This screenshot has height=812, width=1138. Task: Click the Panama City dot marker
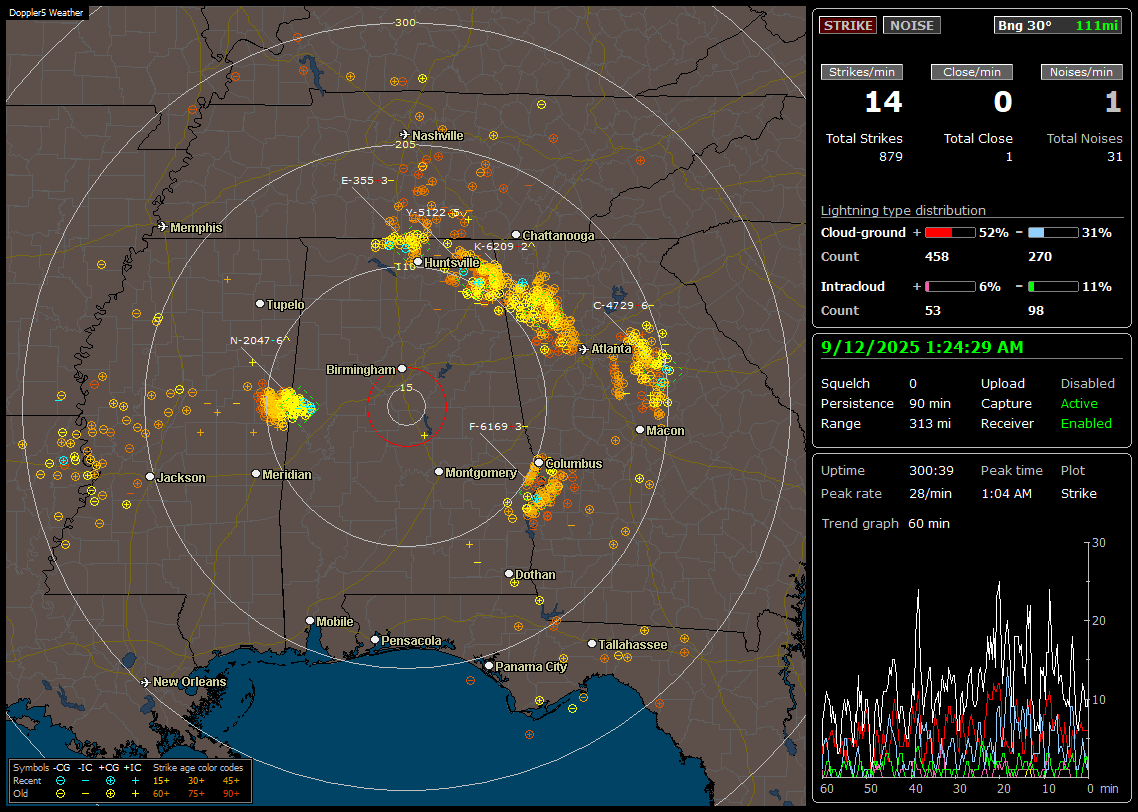(488, 665)
